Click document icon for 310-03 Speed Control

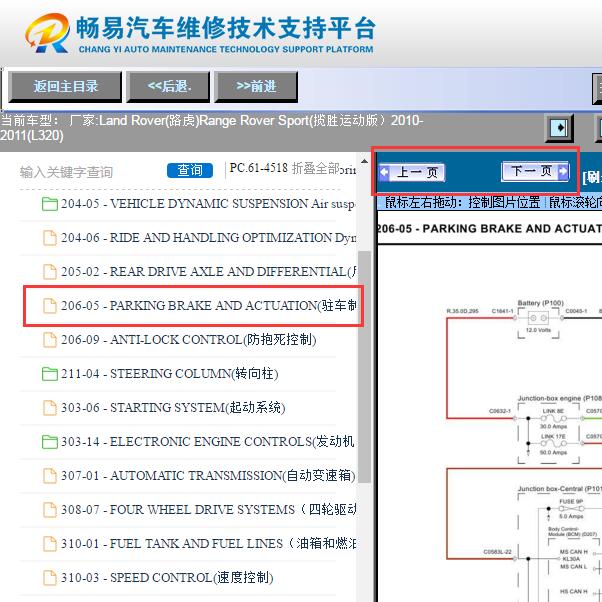click(50, 577)
